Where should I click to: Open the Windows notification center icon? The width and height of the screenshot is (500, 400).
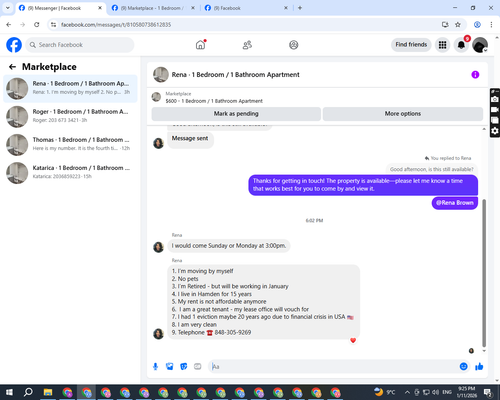(488, 392)
